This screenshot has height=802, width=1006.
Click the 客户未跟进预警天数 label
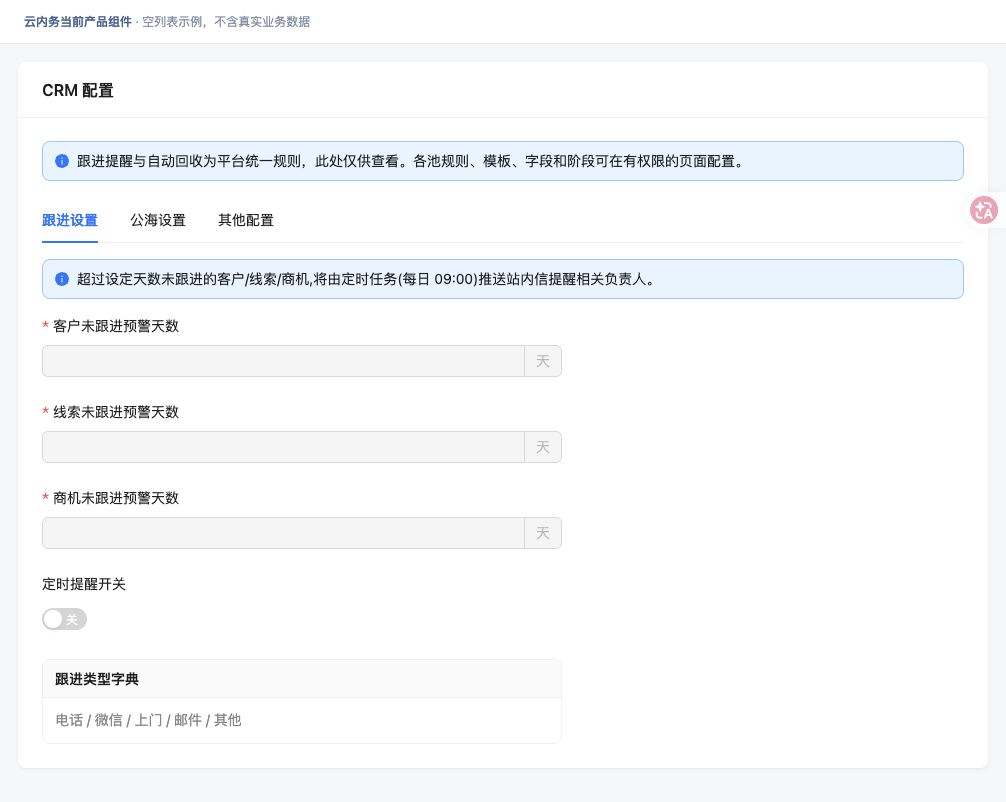(116, 326)
